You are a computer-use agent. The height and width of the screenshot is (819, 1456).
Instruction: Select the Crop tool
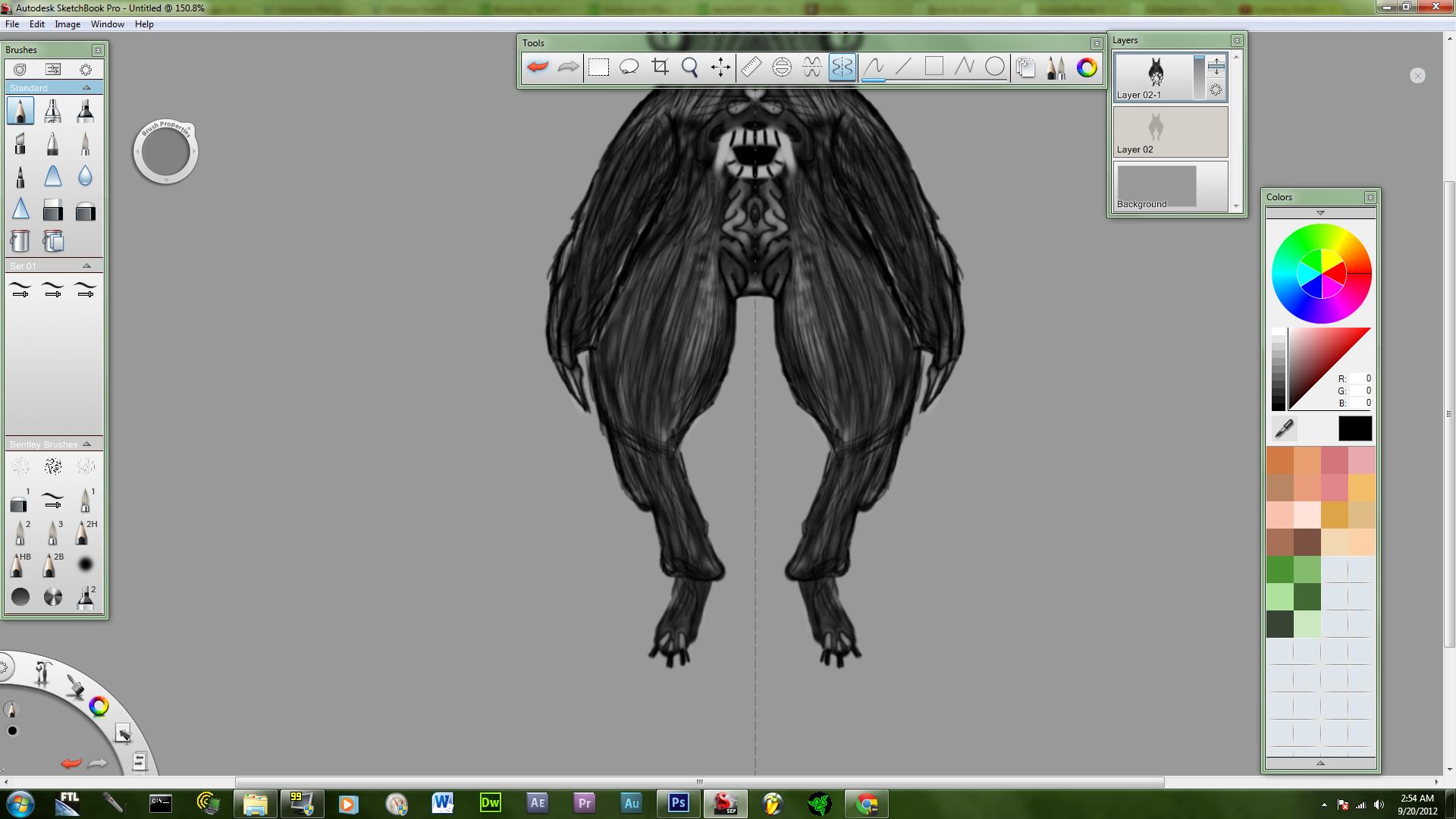[x=660, y=67]
